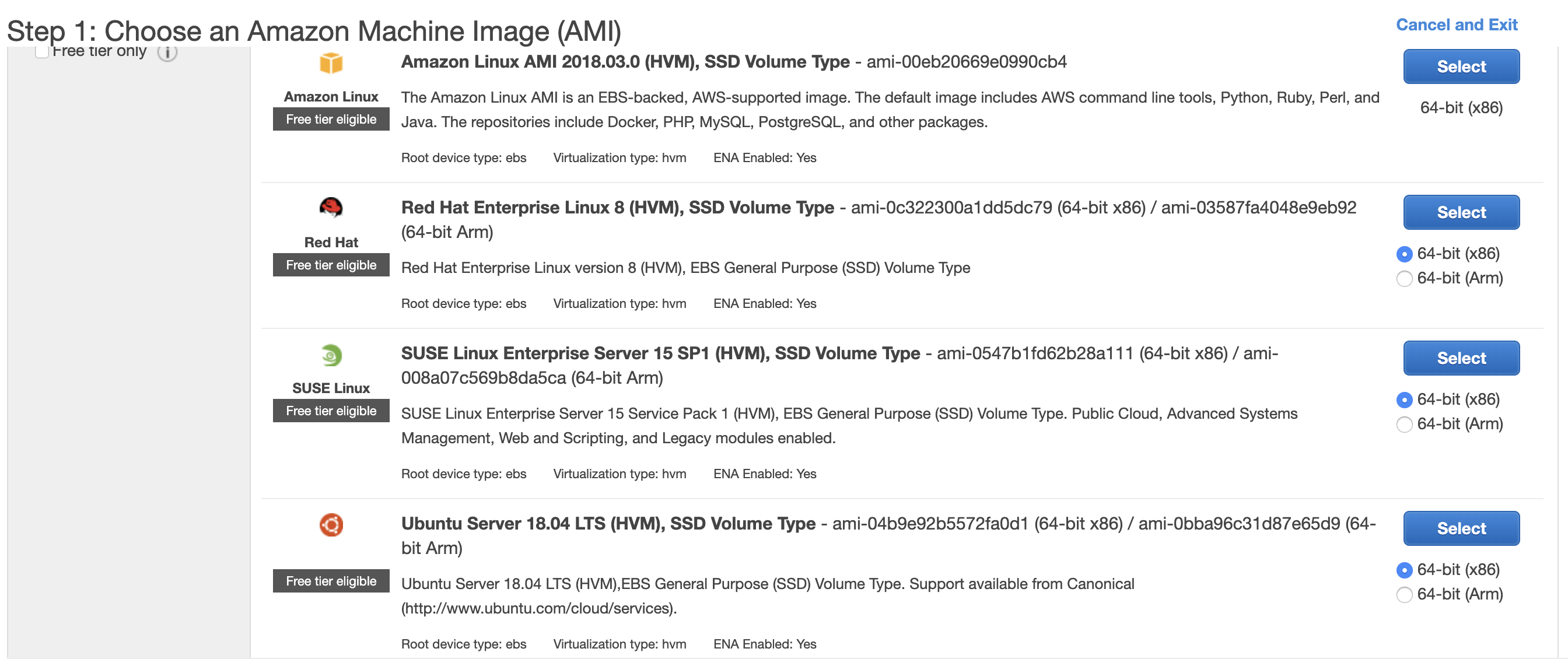
Task: Click the SUSE Linux Enterprise Server 15 SP1 title
Action: click(x=660, y=353)
